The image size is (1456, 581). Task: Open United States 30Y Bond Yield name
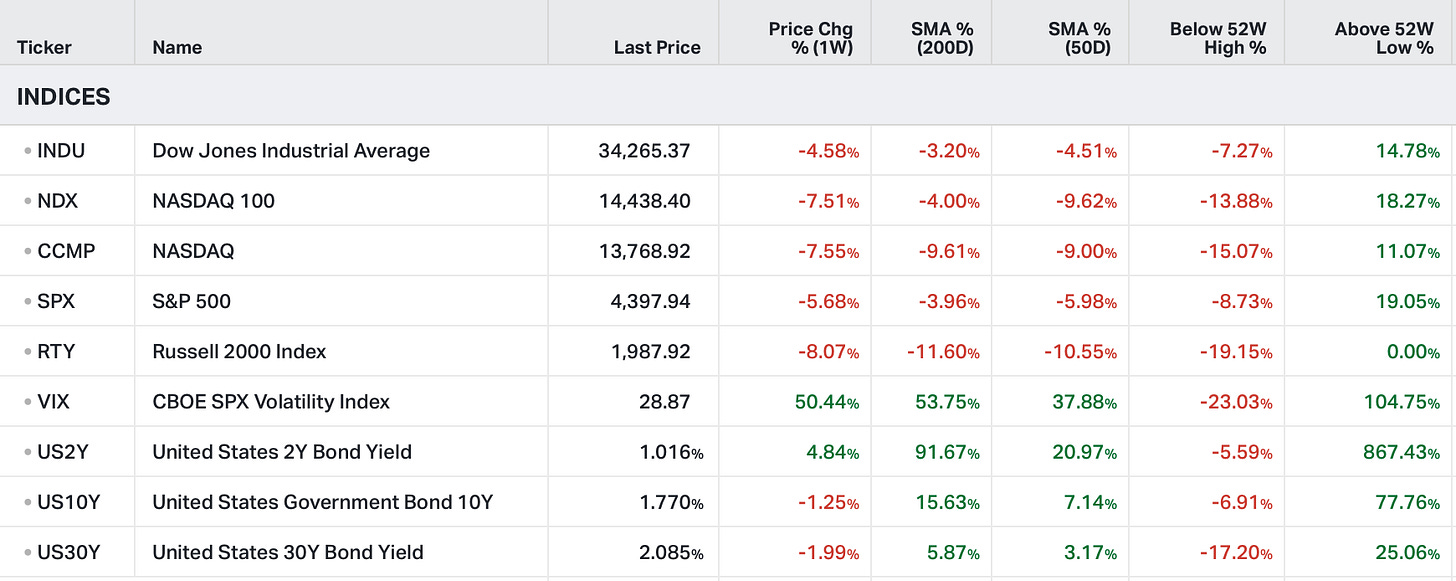[288, 551]
